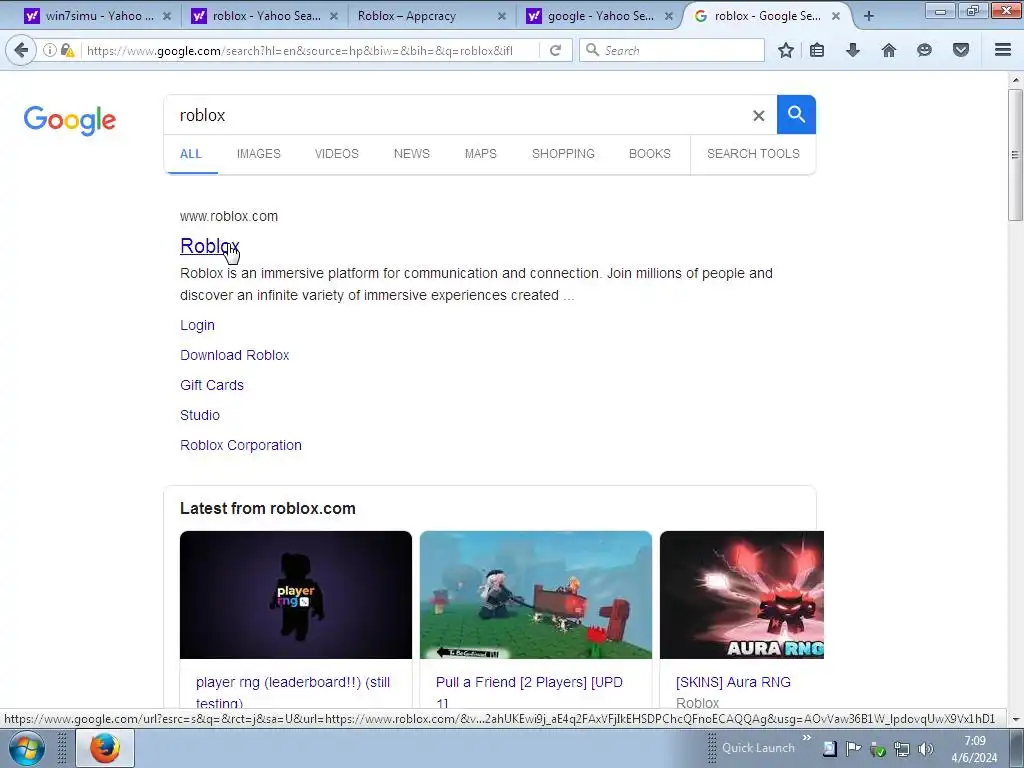This screenshot has width=1024, height=768.
Task: Close the google - Yahoo Search tab
Action: point(669,16)
